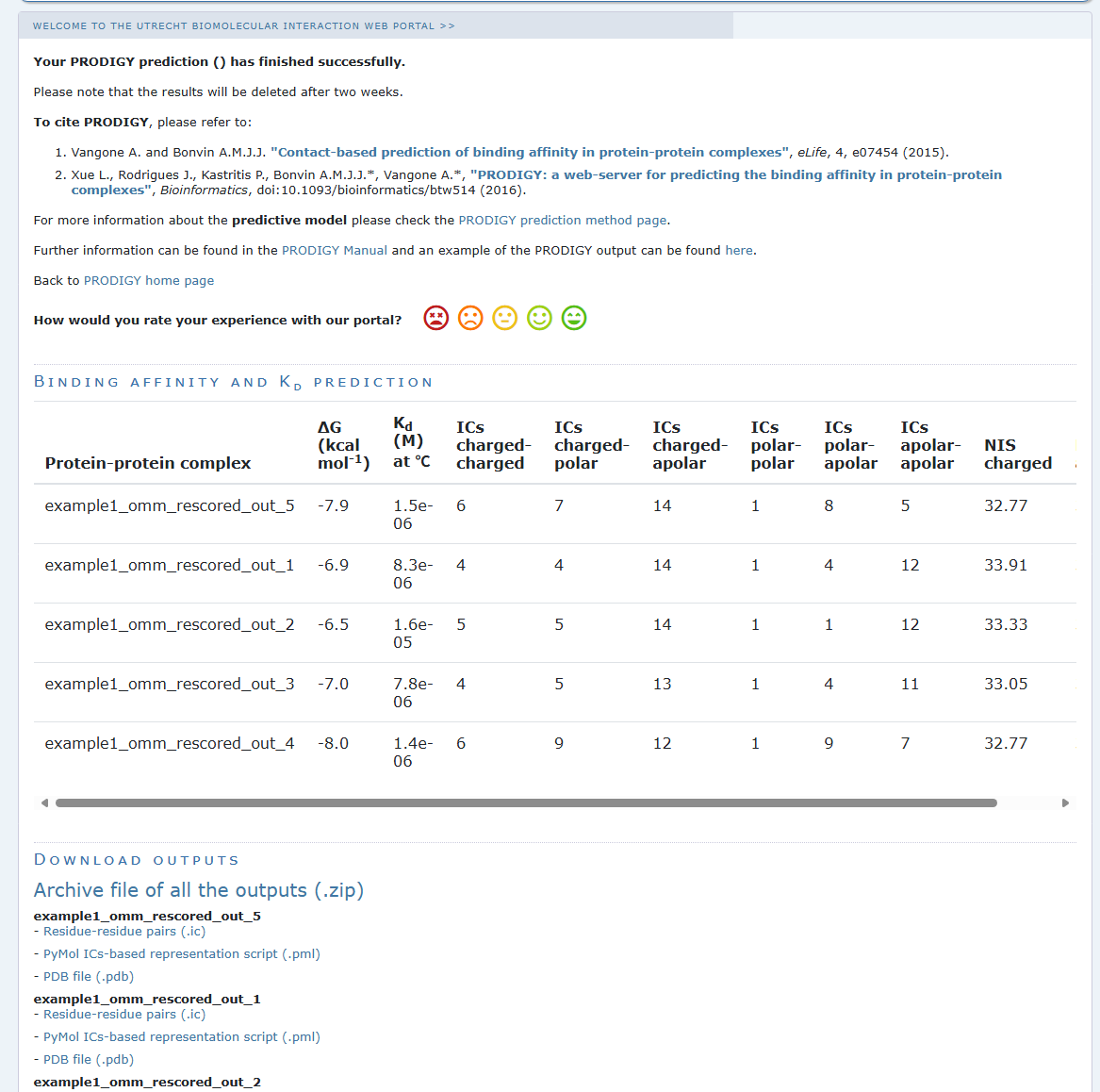Click the 'ICs charged-apolar' column header
Viewport: 1100px width, 1092px height.
point(690,445)
